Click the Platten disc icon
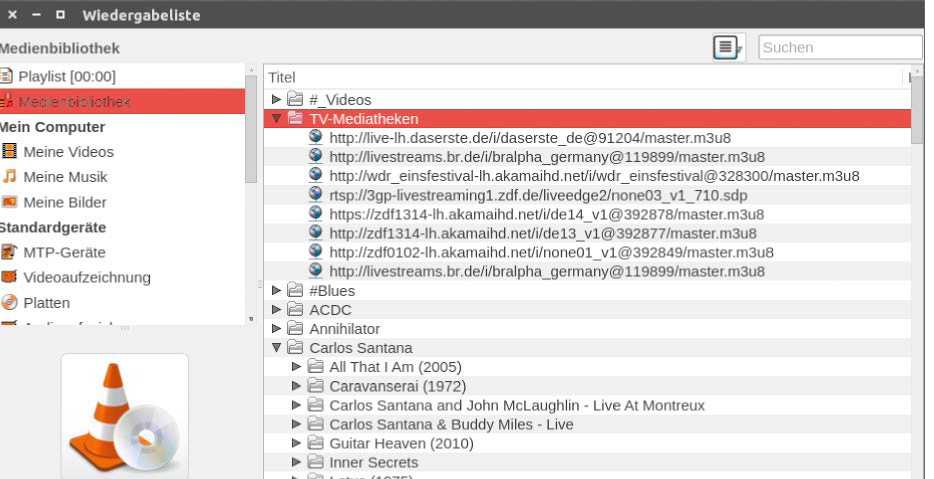This screenshot has height=479, width=934. pyautogui.click(x=9, y=303)
